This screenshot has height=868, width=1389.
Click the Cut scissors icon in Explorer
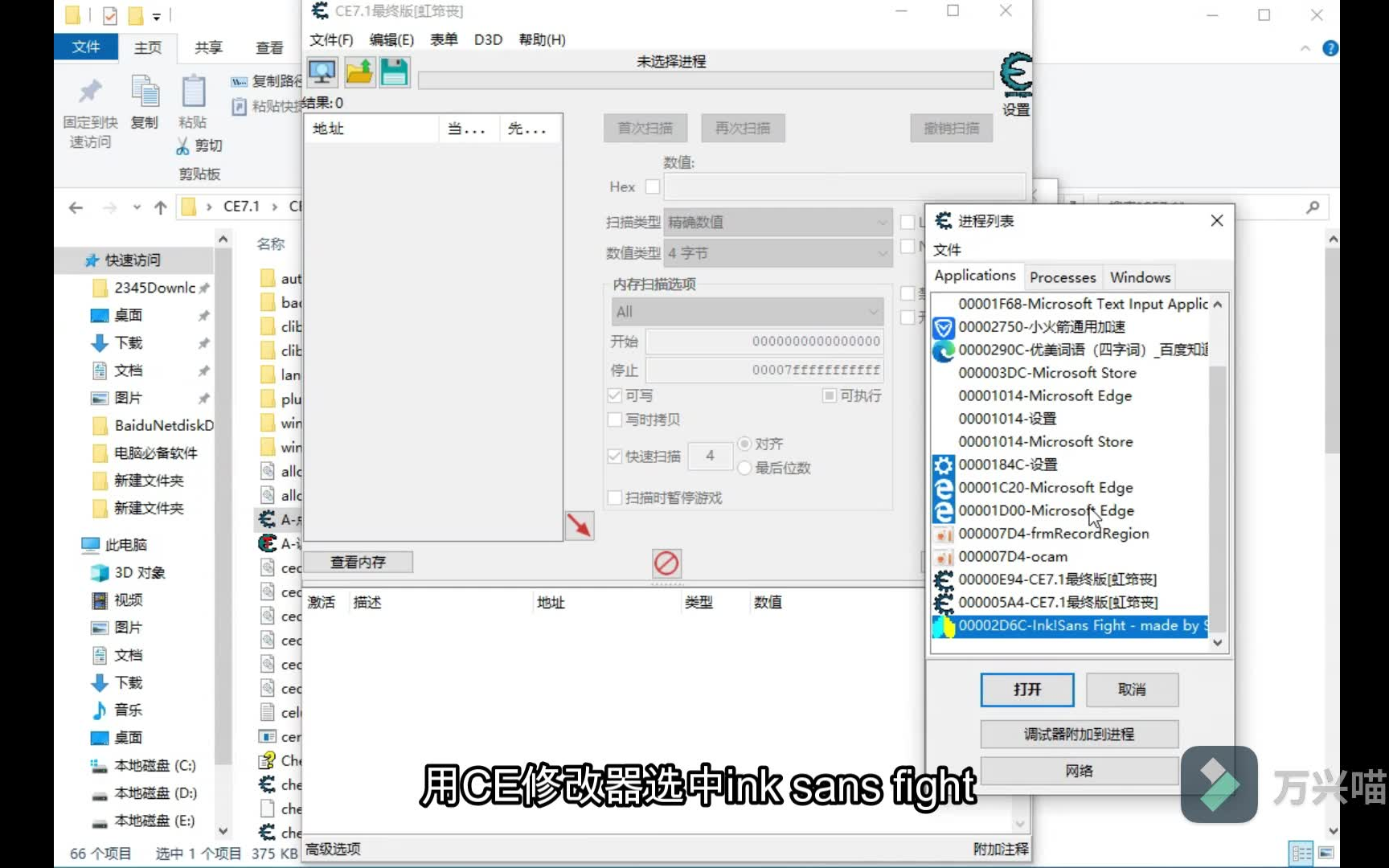coord(182,145)
